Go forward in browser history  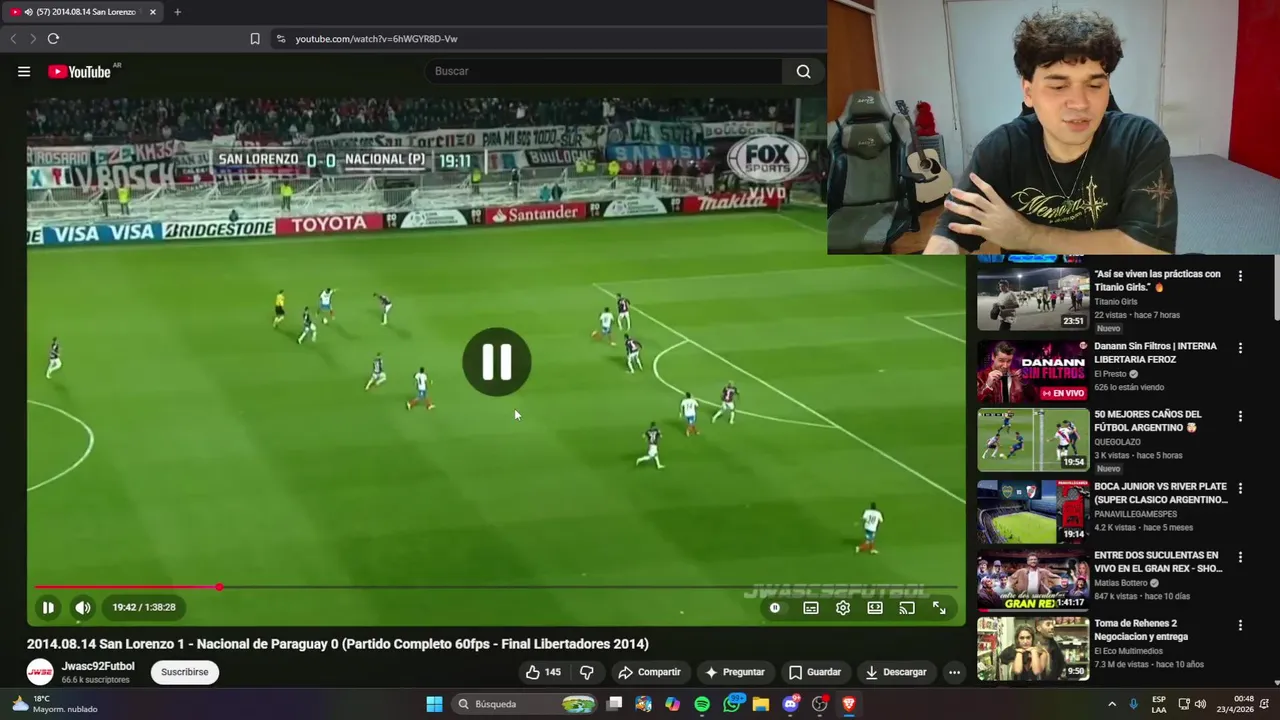(x=32, y=39)
